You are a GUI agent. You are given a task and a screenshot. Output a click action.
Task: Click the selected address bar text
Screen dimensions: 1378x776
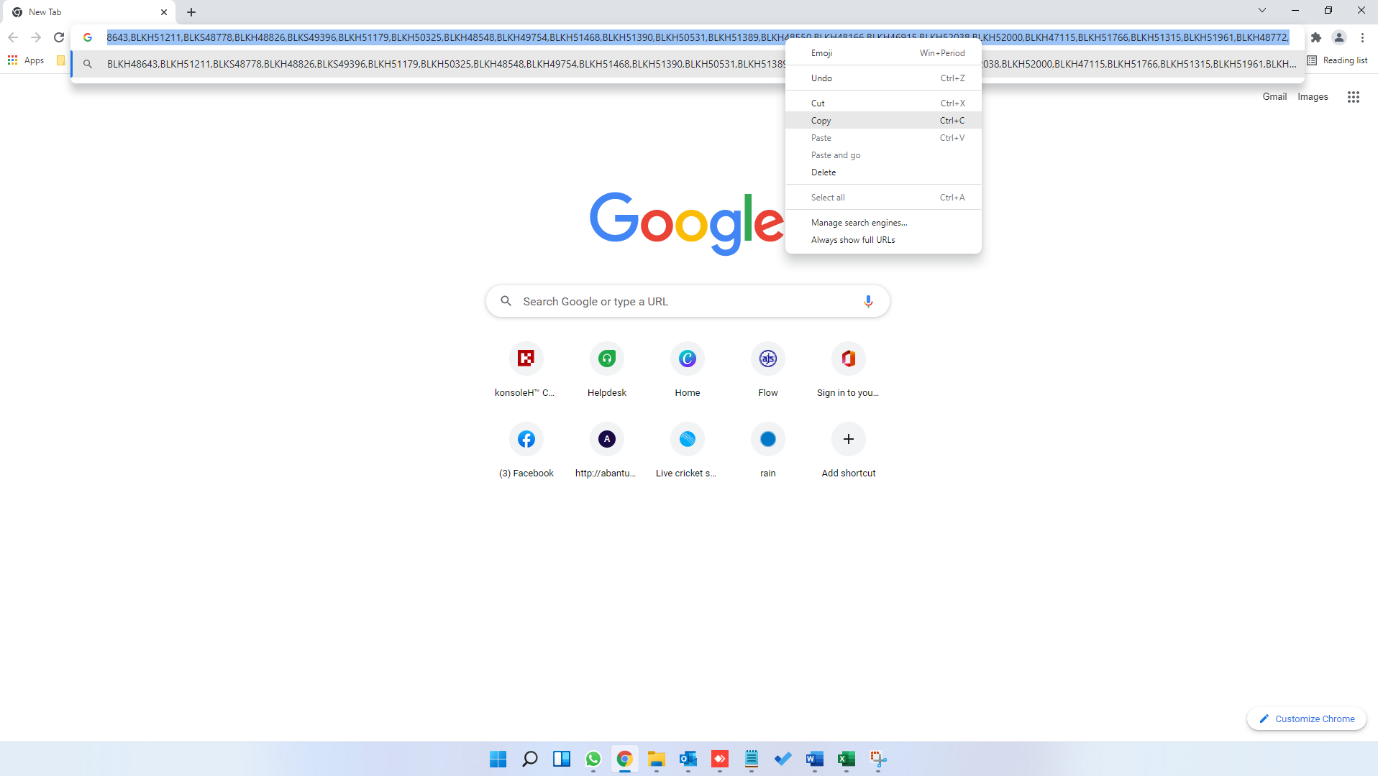698,37
